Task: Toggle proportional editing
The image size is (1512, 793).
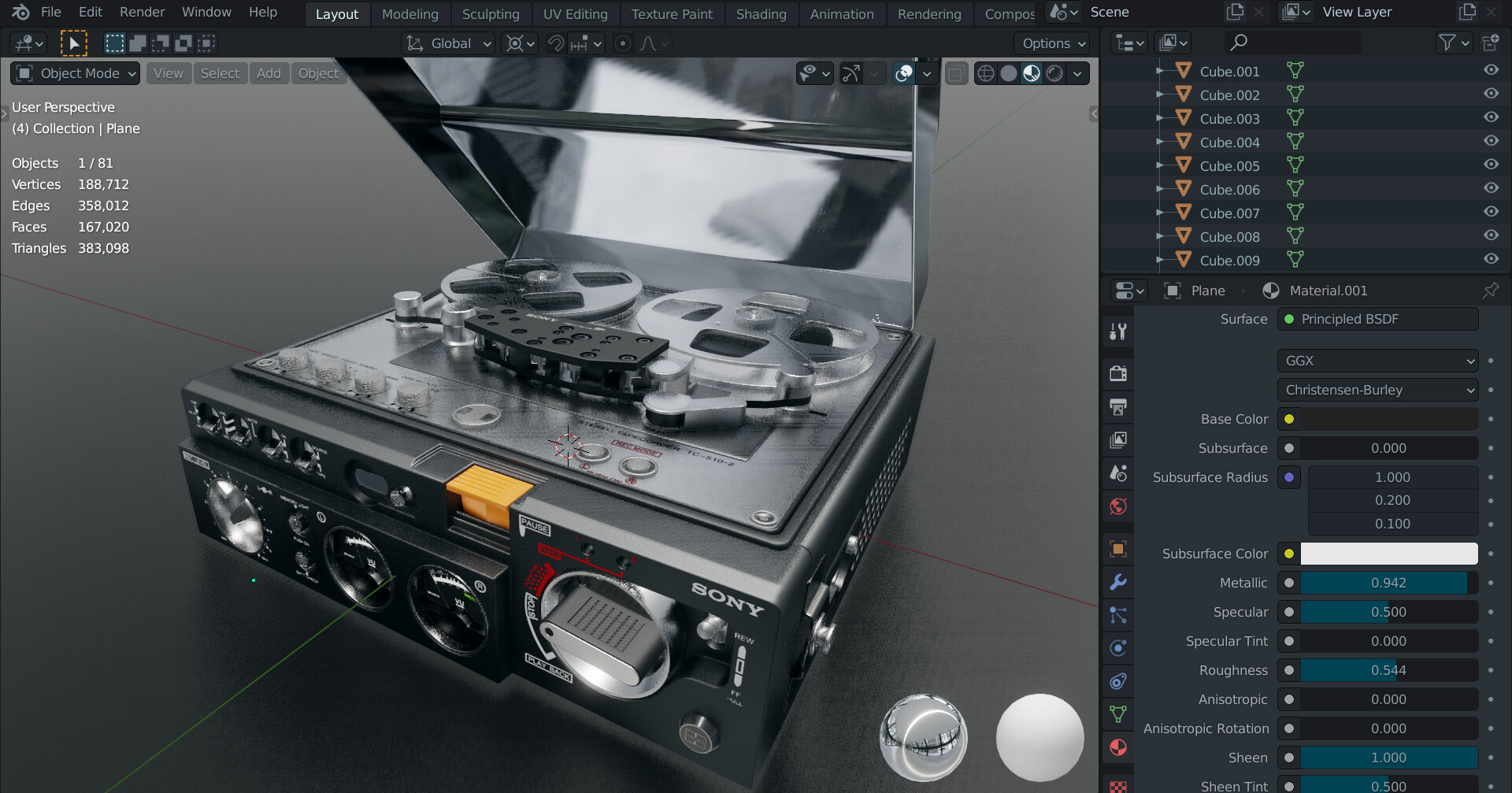Action: click(622, 43)
